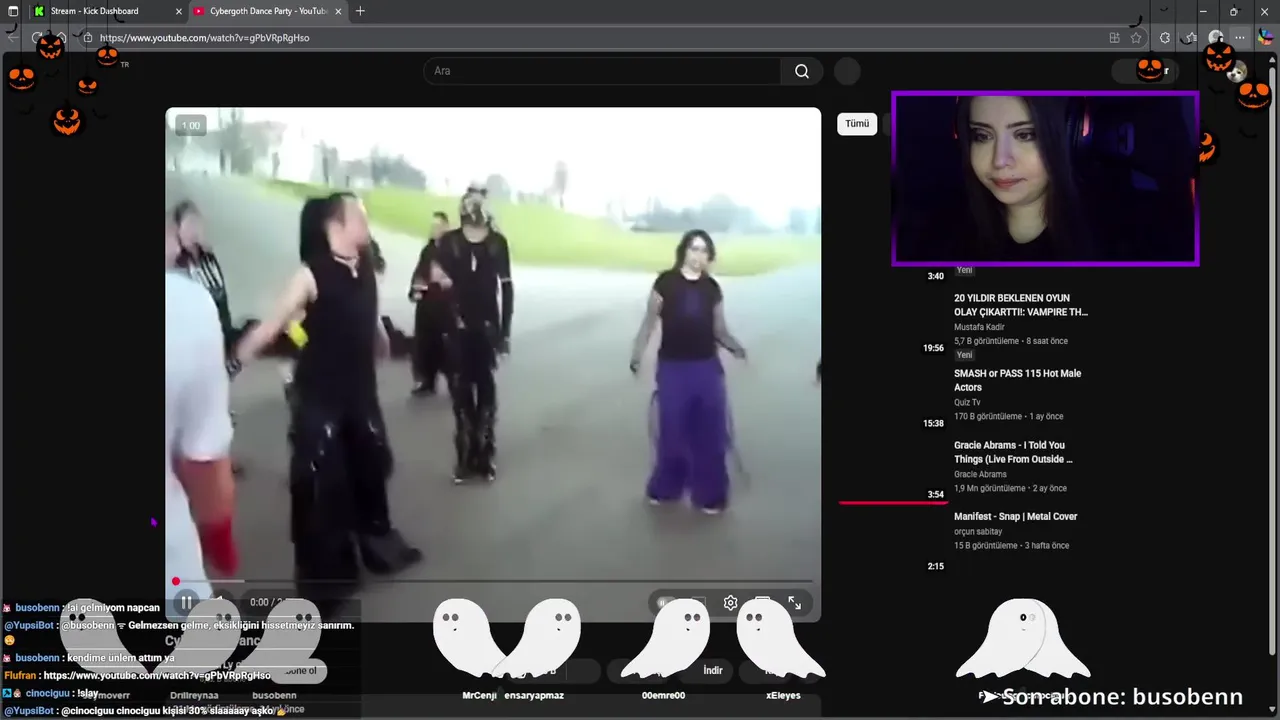Pause the YouTube video
The image size is (1280, 720).
click(186, 603)
